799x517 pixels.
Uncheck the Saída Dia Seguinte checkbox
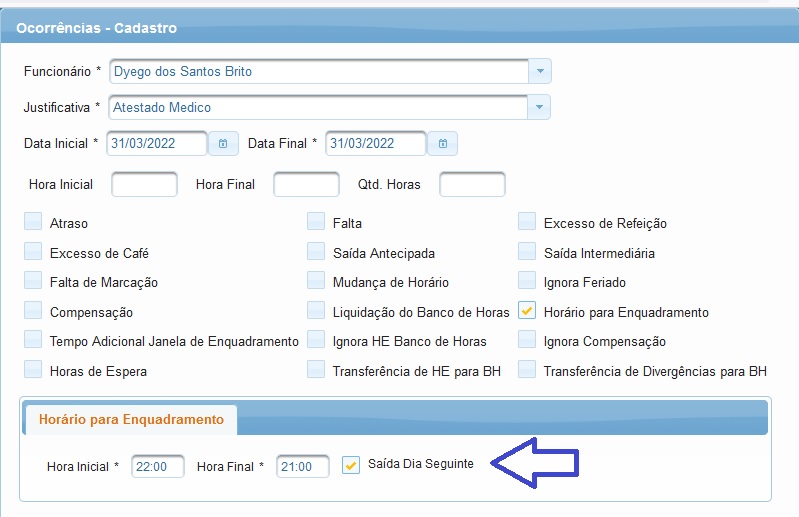tap(351, 465)
